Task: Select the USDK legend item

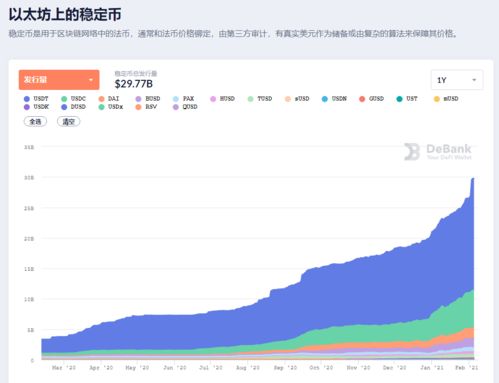Action: 36,107
